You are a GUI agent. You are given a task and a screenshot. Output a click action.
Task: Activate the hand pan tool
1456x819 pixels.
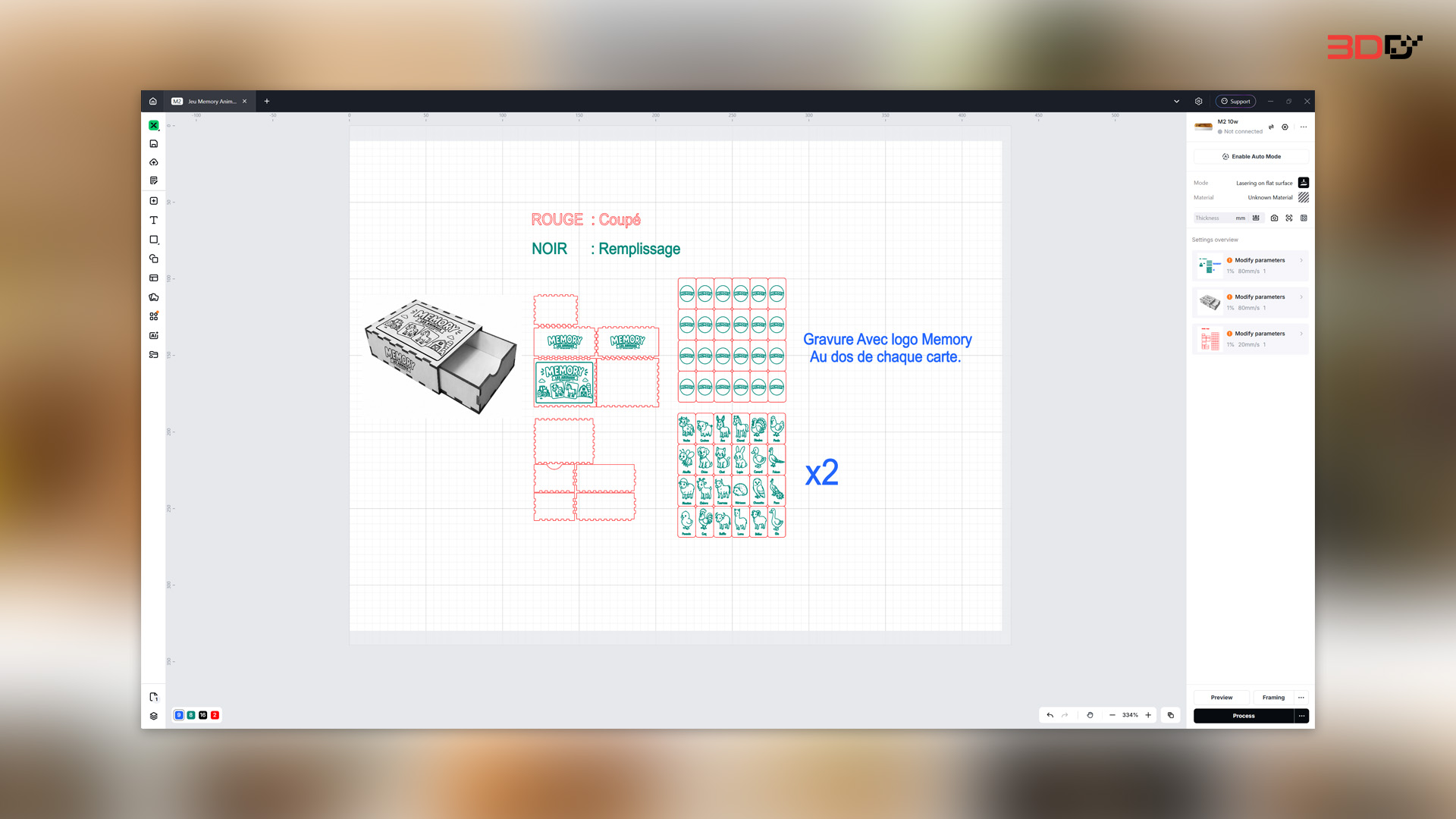(1090, 715)
